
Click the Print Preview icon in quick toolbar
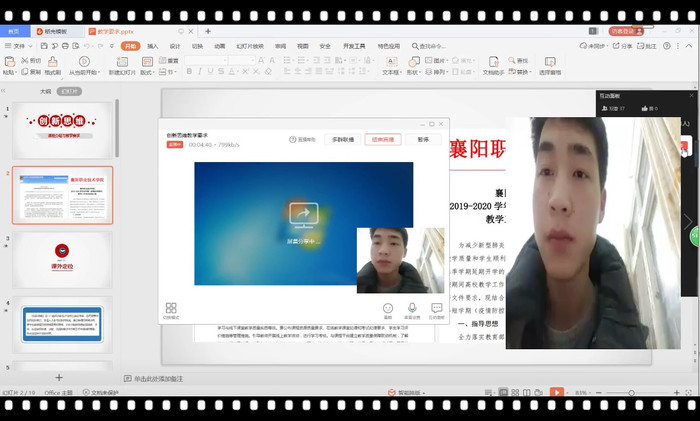76,46
